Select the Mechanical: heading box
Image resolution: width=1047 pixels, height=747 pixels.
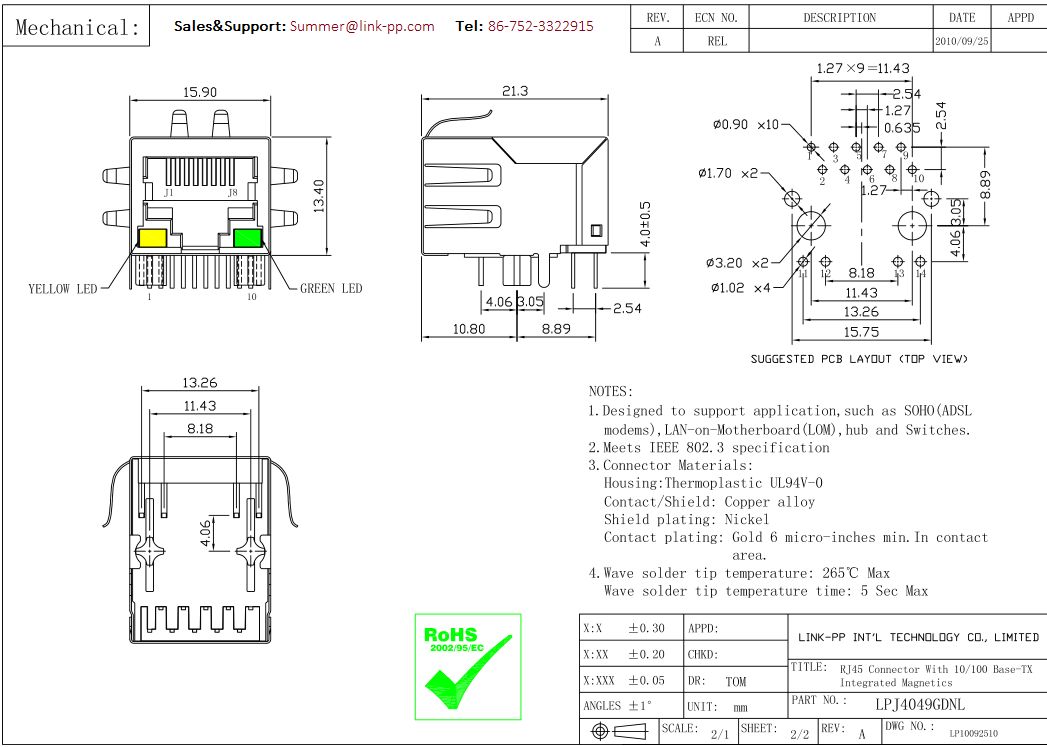76,27
